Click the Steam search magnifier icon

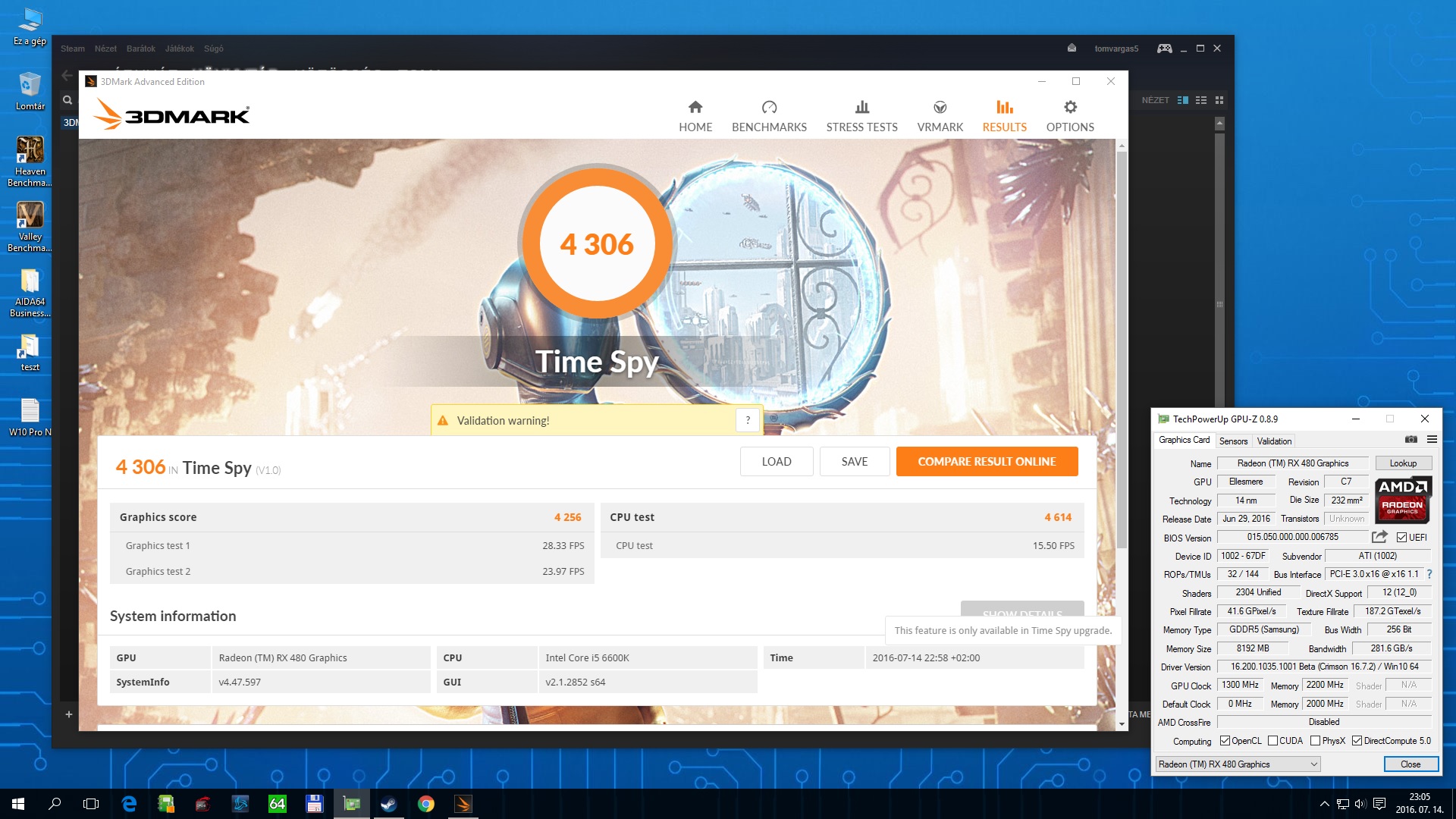67,100
